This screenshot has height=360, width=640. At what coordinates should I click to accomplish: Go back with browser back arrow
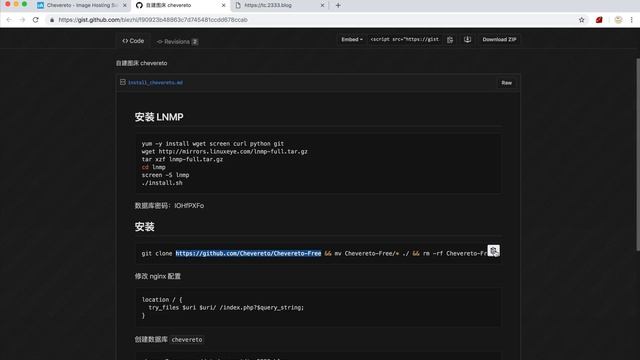[9, 20]
